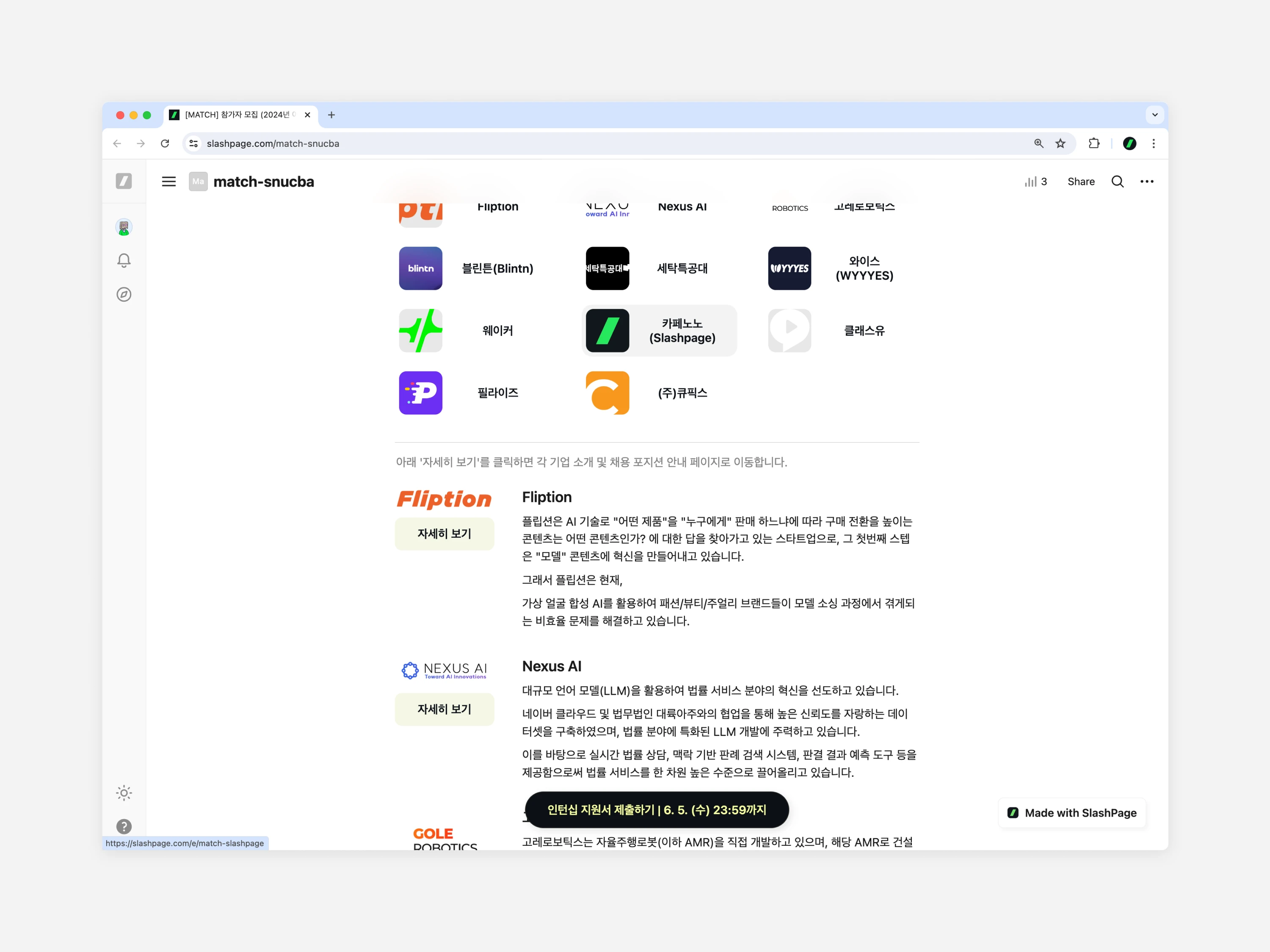Screen dimensions: 1270x952
Task: Click 자세히 보기 under the Nexus AI logo
Action: pos(444,709)
